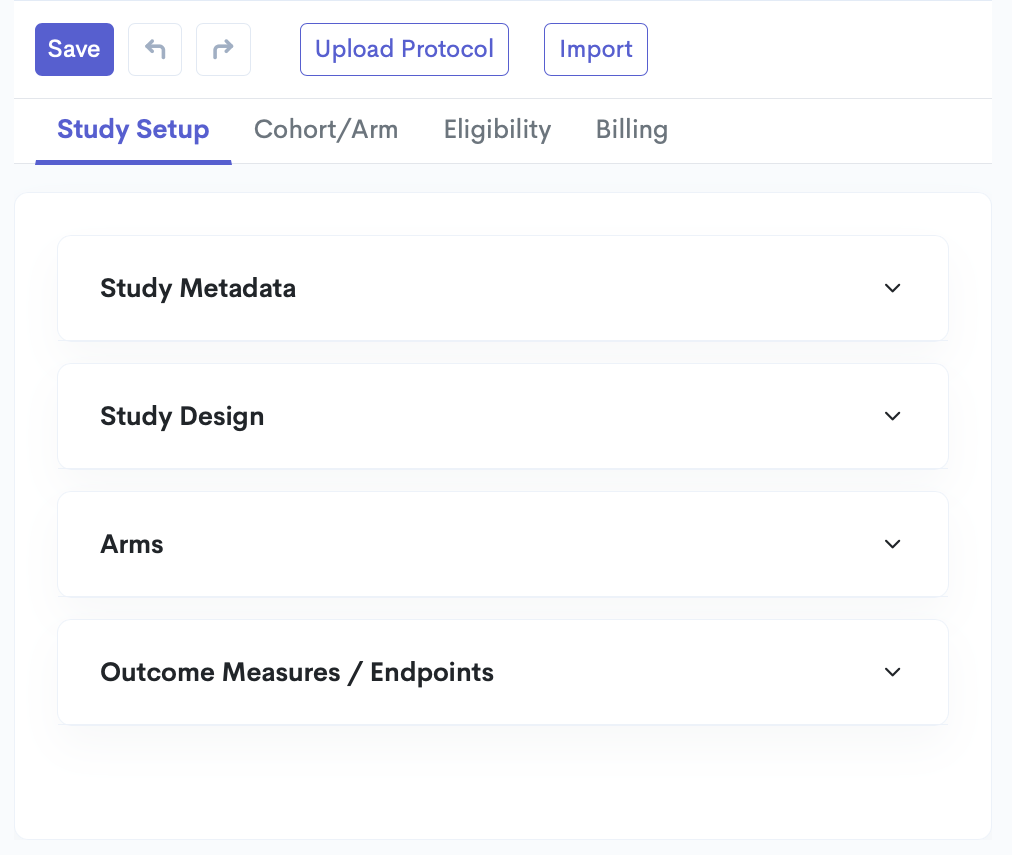Switch to the Cohort/Arm tab

click(326, 130)
